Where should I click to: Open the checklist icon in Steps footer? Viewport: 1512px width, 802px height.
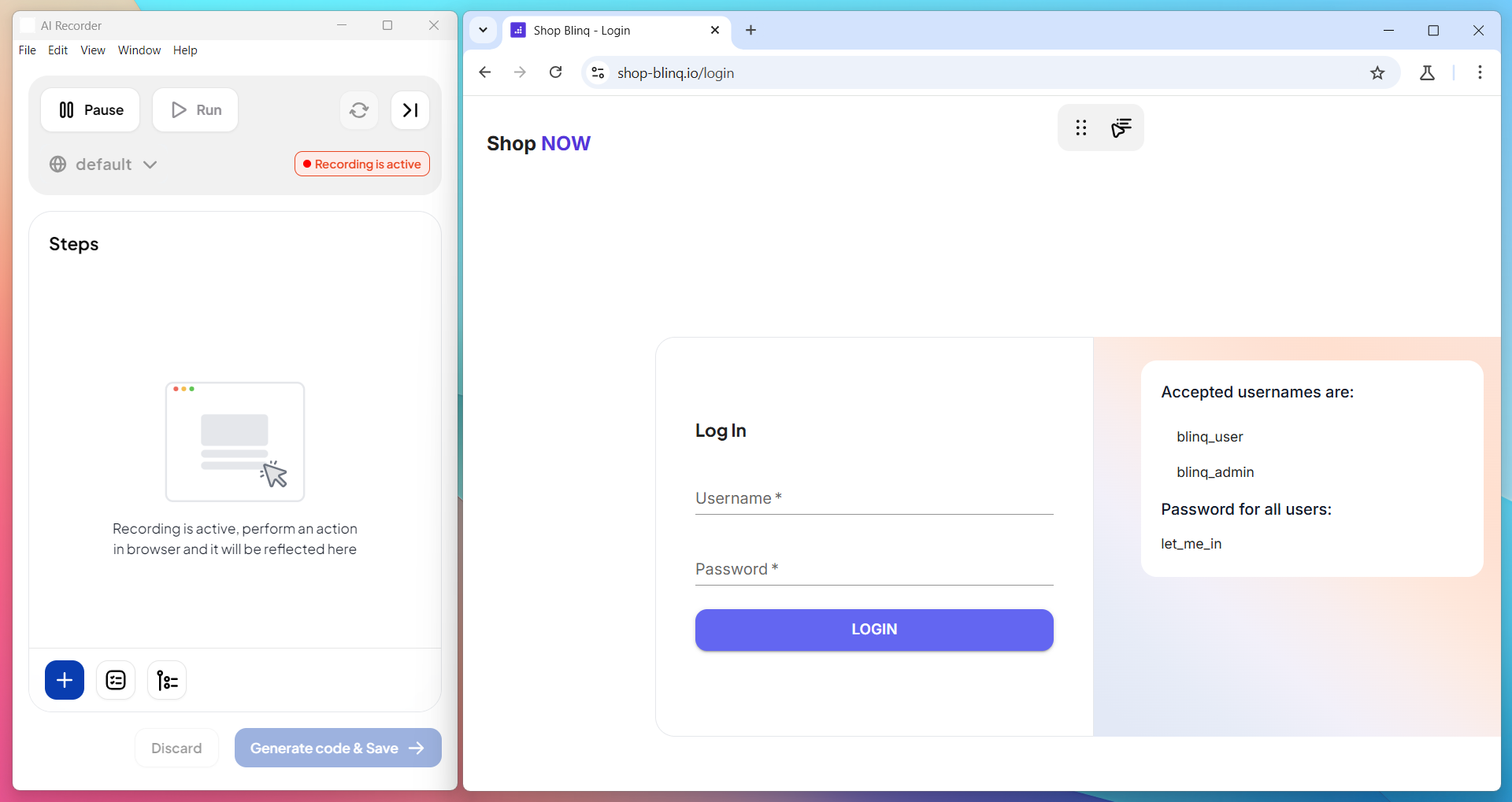[116, 680]
